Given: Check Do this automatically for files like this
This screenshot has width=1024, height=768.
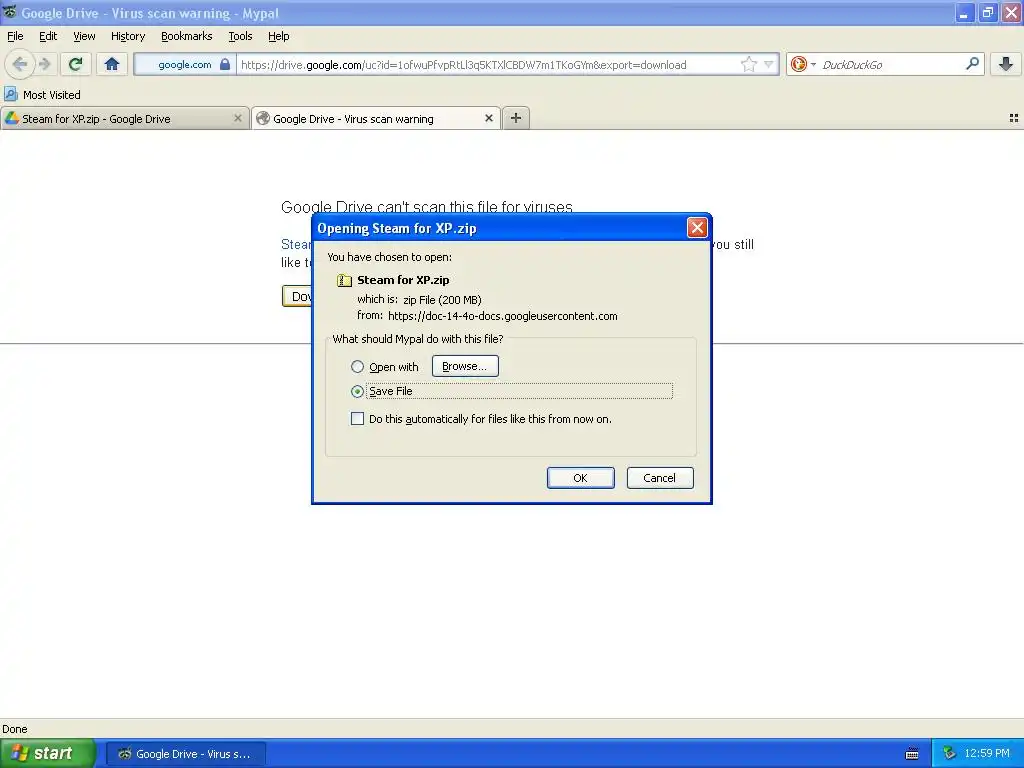Looking at the screenshot, I should pyautogui.click(x=357, y=419).
